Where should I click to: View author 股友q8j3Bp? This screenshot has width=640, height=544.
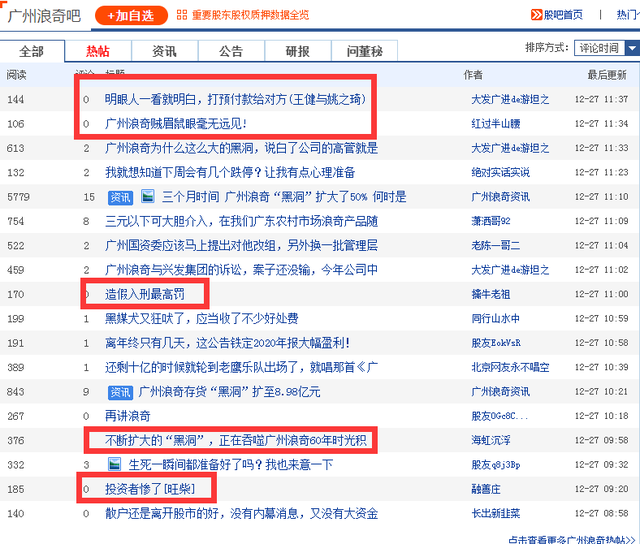(496, 465)
